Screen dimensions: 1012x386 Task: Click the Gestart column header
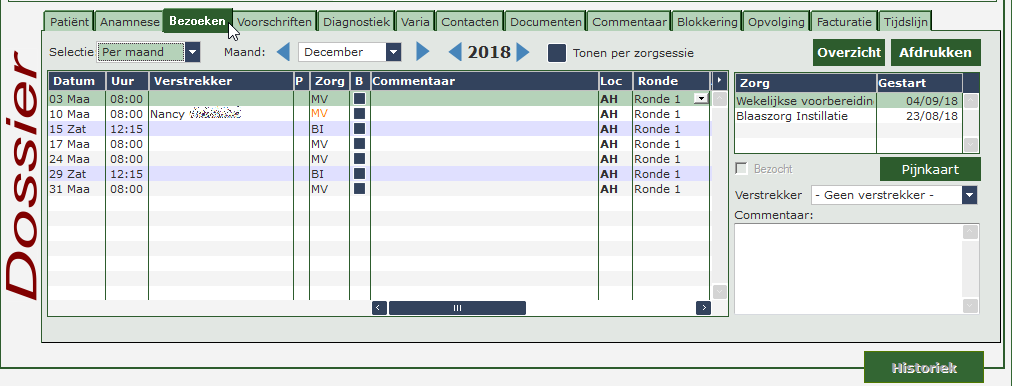[919, 83]
